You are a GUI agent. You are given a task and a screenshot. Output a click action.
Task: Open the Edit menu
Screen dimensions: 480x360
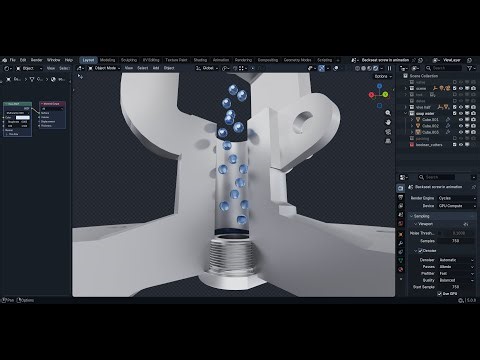pos(23,60)
